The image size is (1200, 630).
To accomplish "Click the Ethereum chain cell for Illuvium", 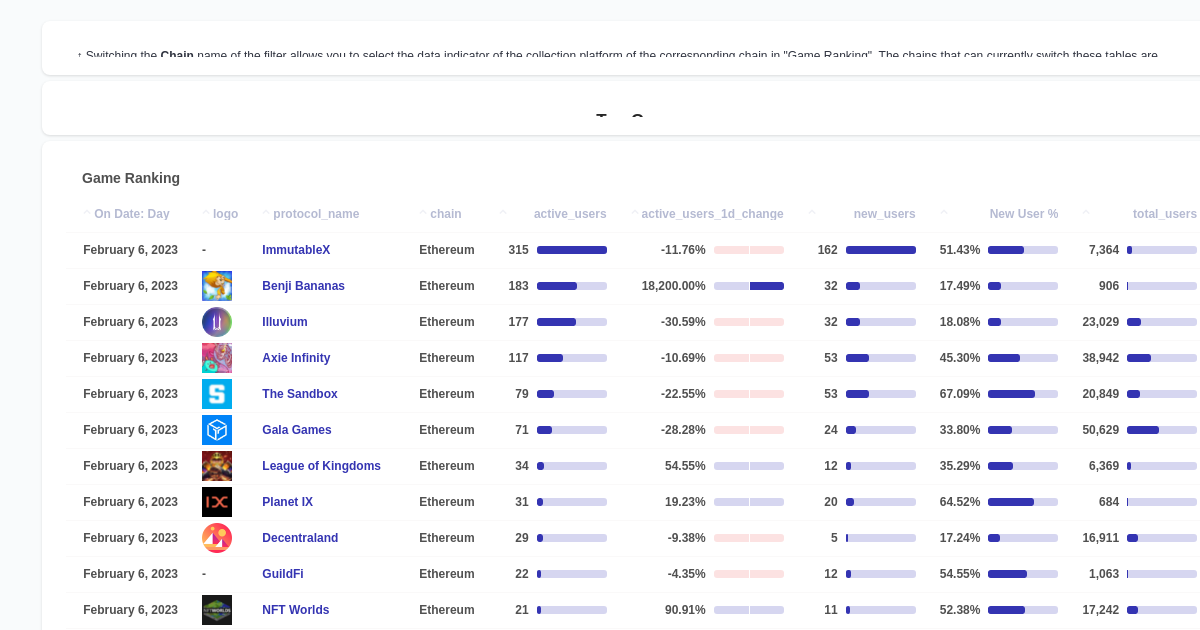I will [x=446, y=322].
